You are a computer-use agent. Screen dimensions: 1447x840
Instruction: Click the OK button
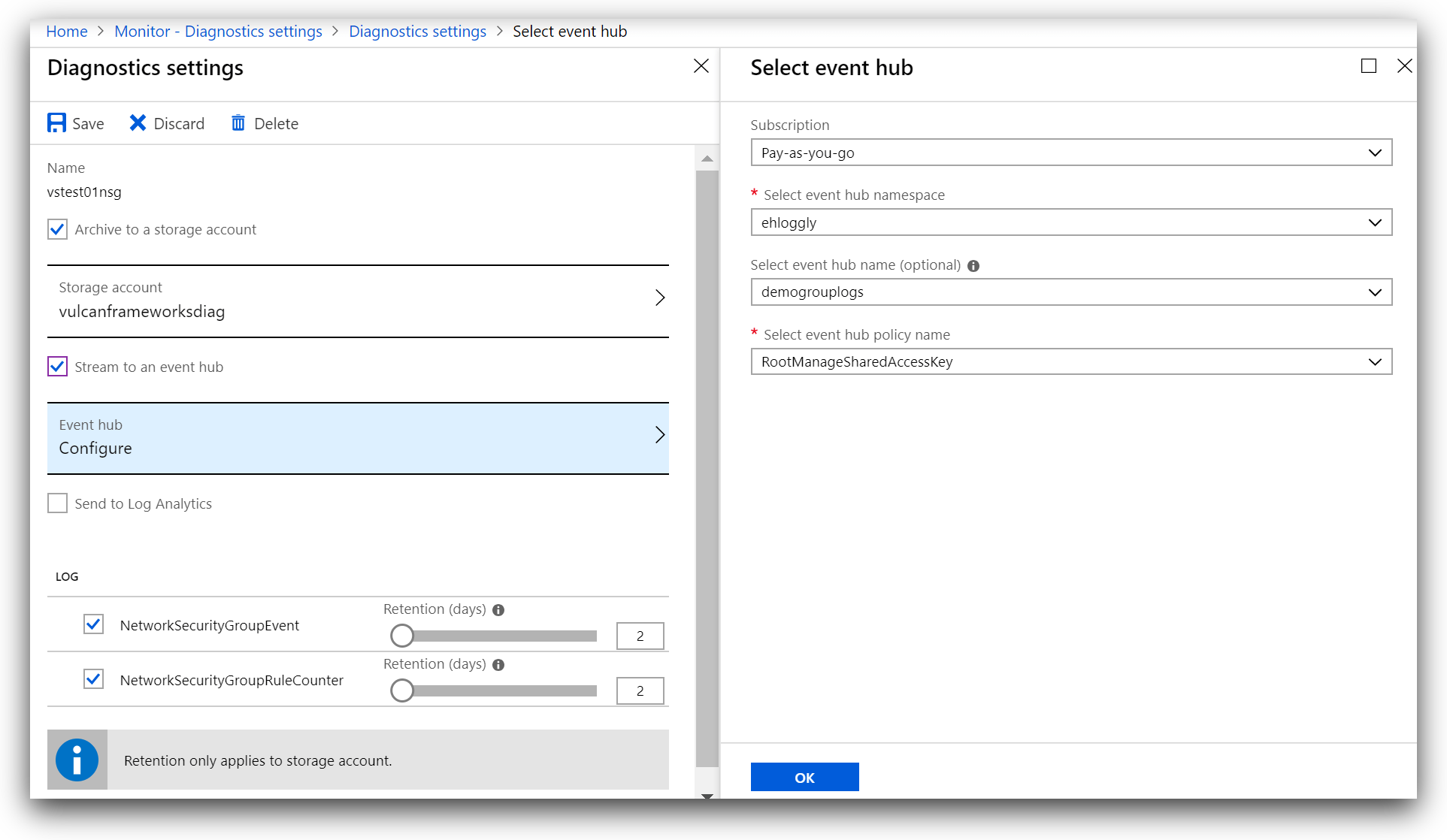tap(804, 777)
